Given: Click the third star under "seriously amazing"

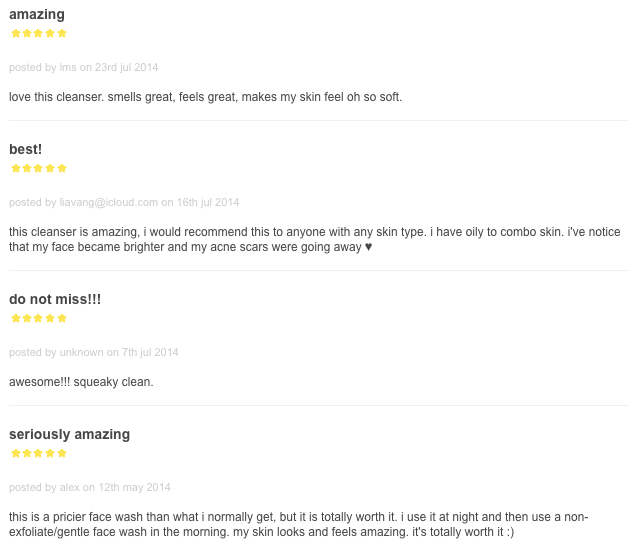Looking at the screenshot, I should (39, 453).
